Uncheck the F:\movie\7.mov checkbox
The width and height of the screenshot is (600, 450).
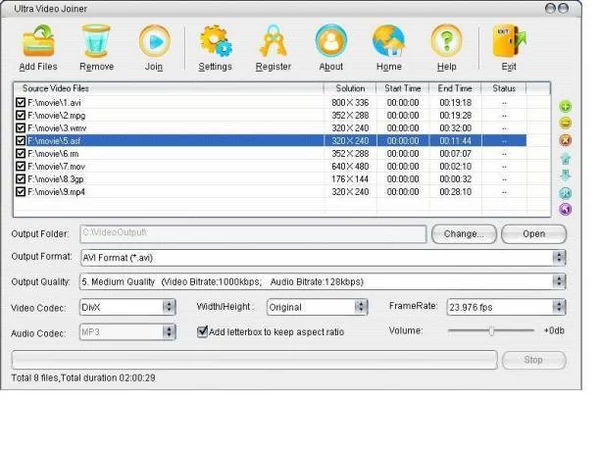click(21, 166)
